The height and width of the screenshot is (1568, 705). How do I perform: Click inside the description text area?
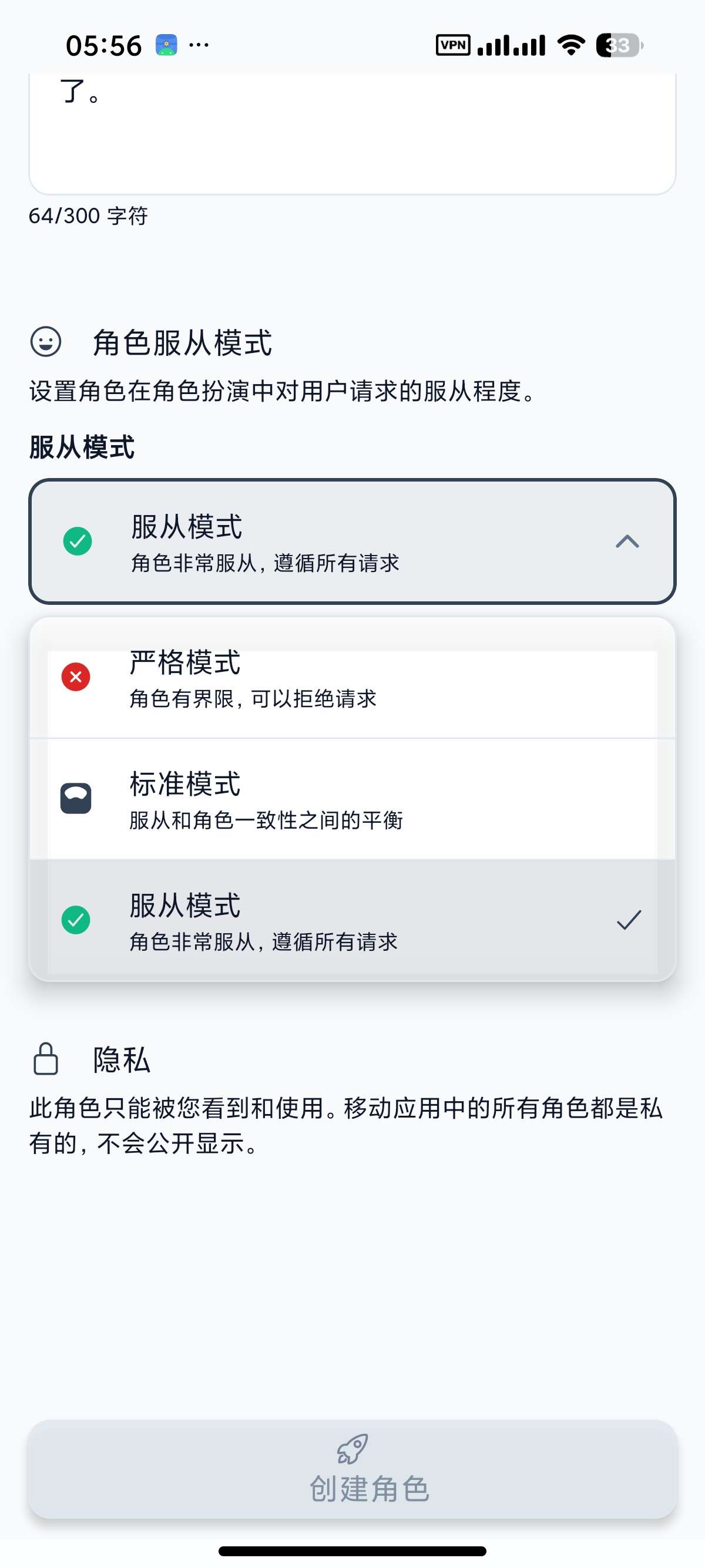[x=352, y=133]
